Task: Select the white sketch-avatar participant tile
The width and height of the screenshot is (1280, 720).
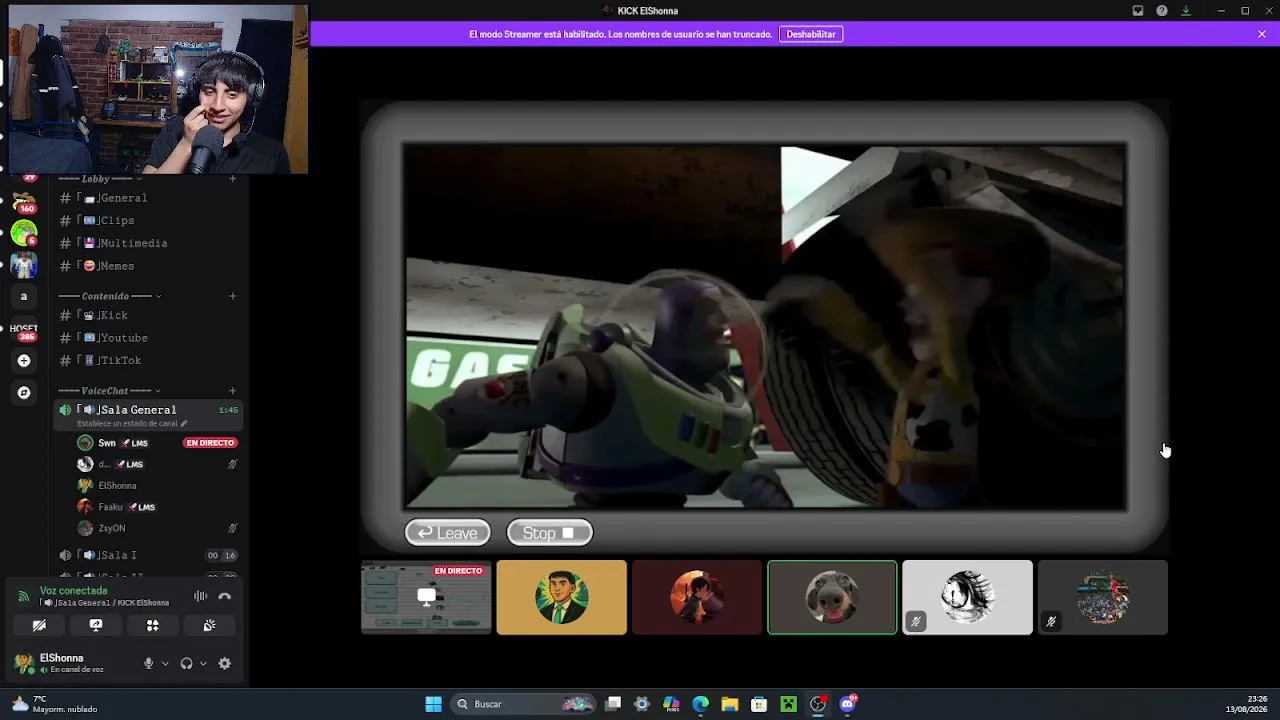Action: pos(967,597)
